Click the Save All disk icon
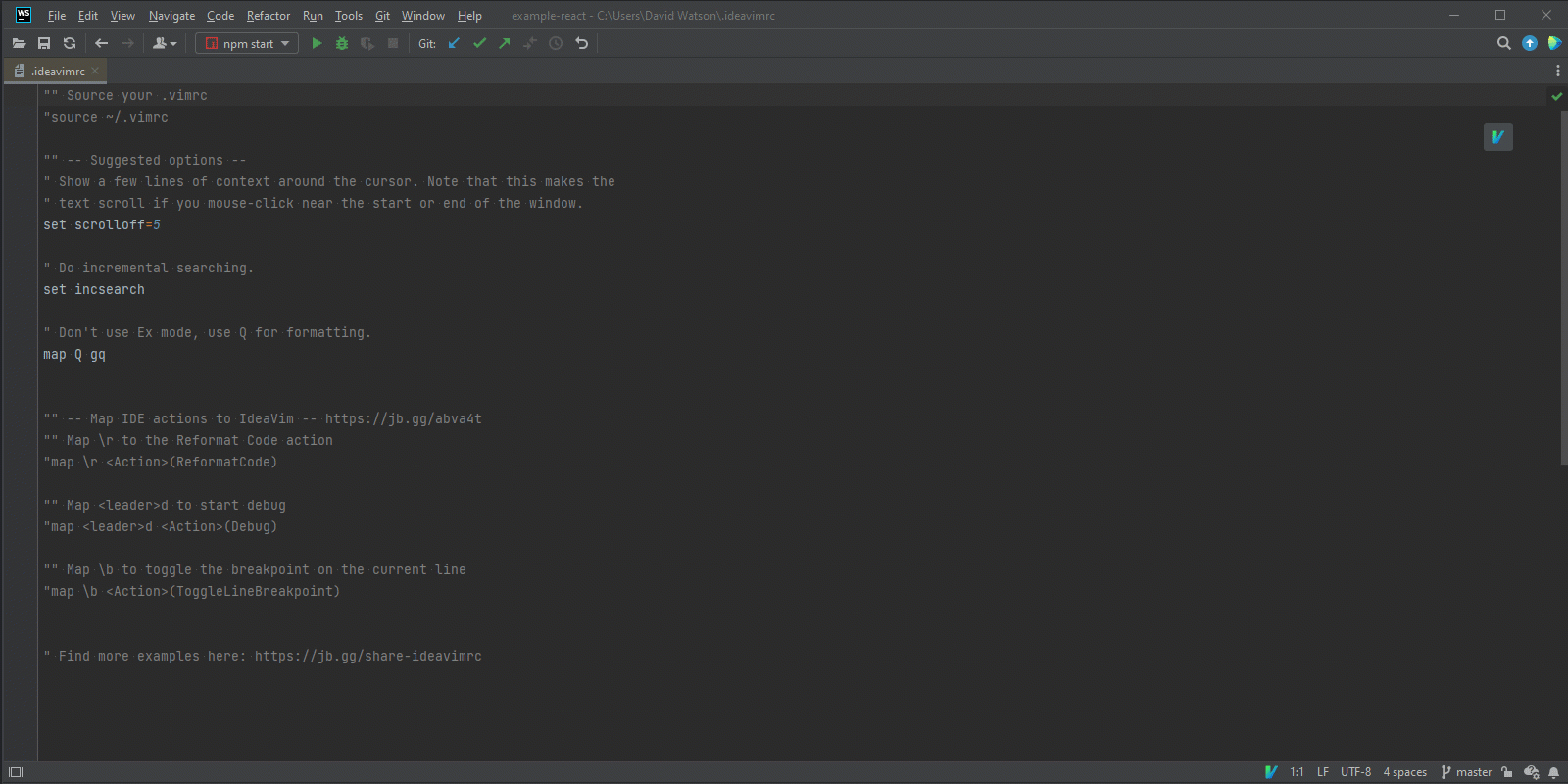The height and width of the screenshot is (784, 1568). pos(44,43)
